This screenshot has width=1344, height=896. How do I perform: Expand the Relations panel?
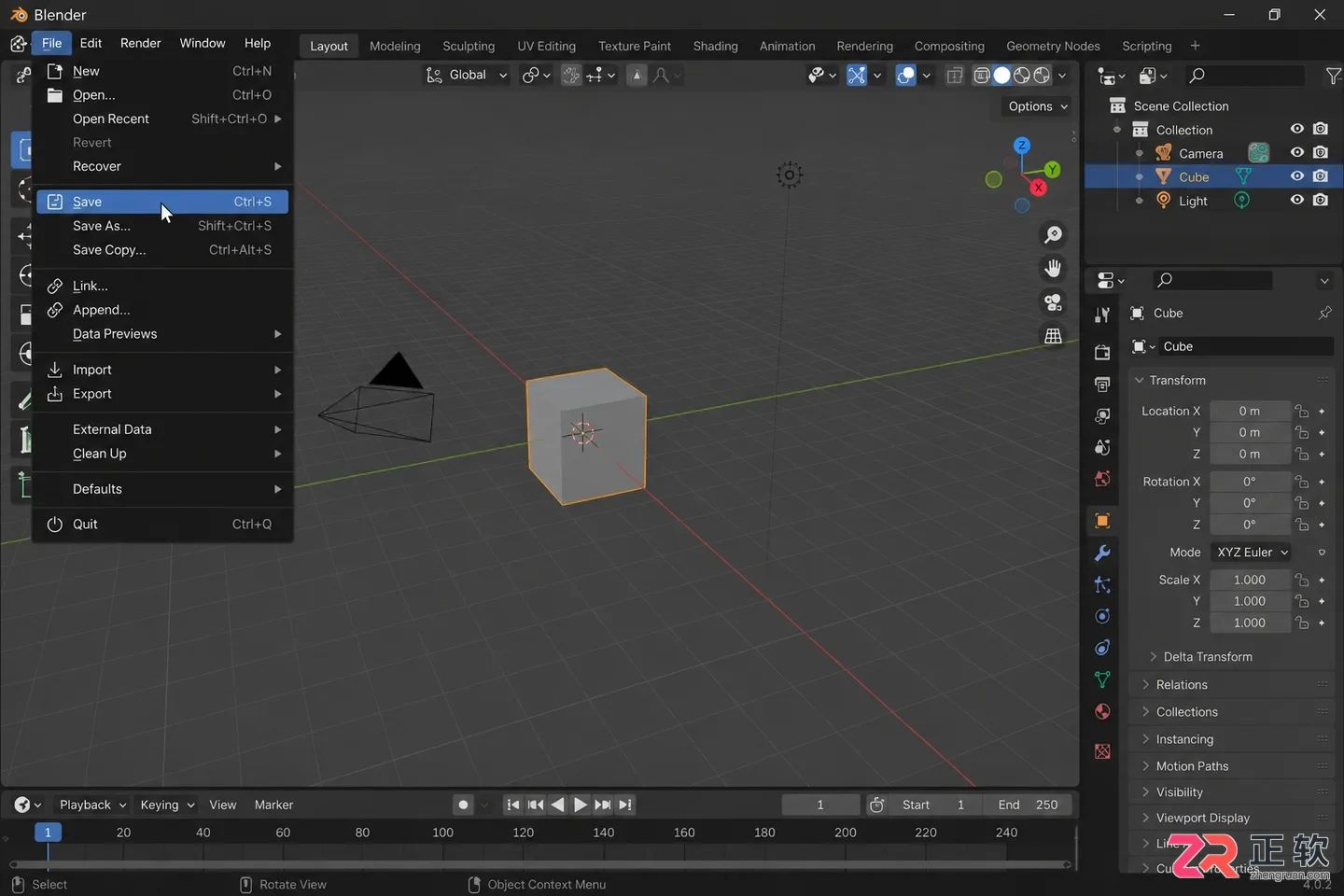[1232, 685]
